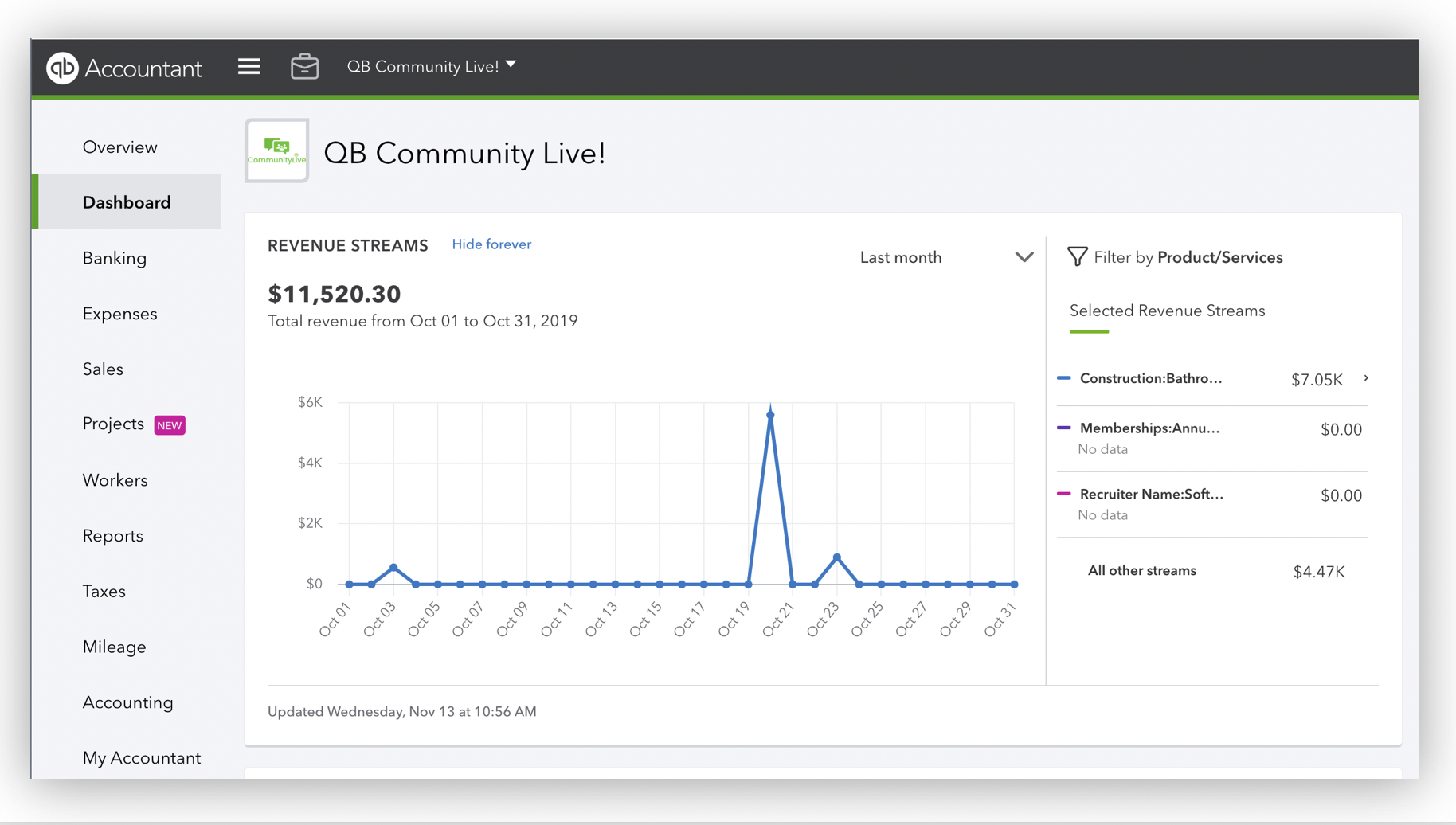Open My Accountant in sidebar
This screenshot has height=825, width=1456.
click(141, 758)
